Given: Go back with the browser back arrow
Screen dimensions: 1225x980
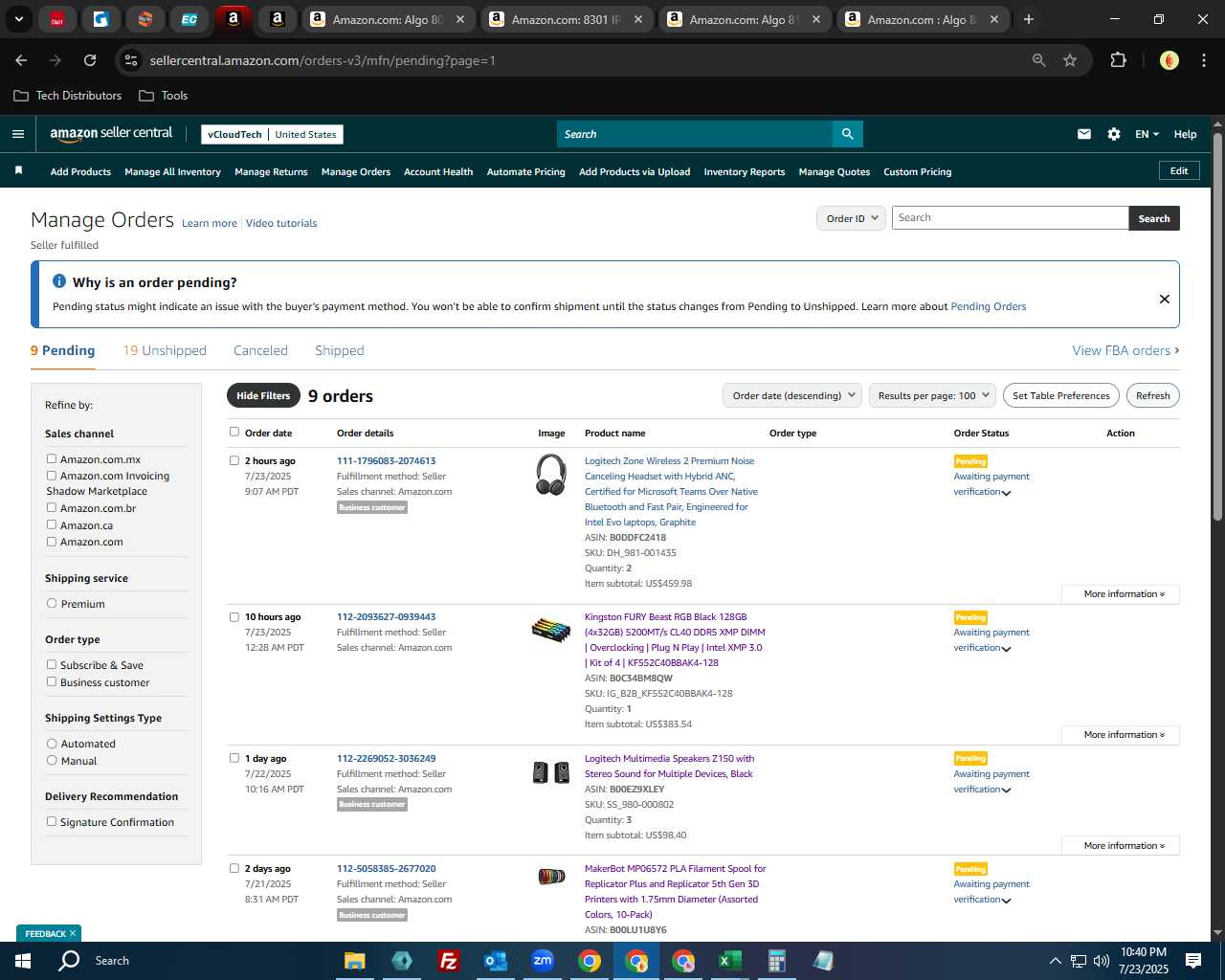Looking at the screenshot, I should [x=21, y=60].
